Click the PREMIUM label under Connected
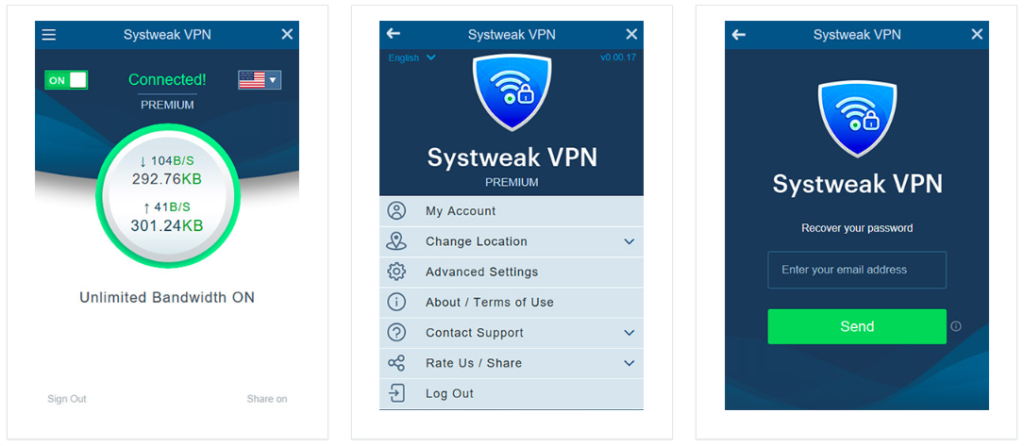Image resolution: width=1024 pixels, height=446 pixels. (x=167, y=104)
